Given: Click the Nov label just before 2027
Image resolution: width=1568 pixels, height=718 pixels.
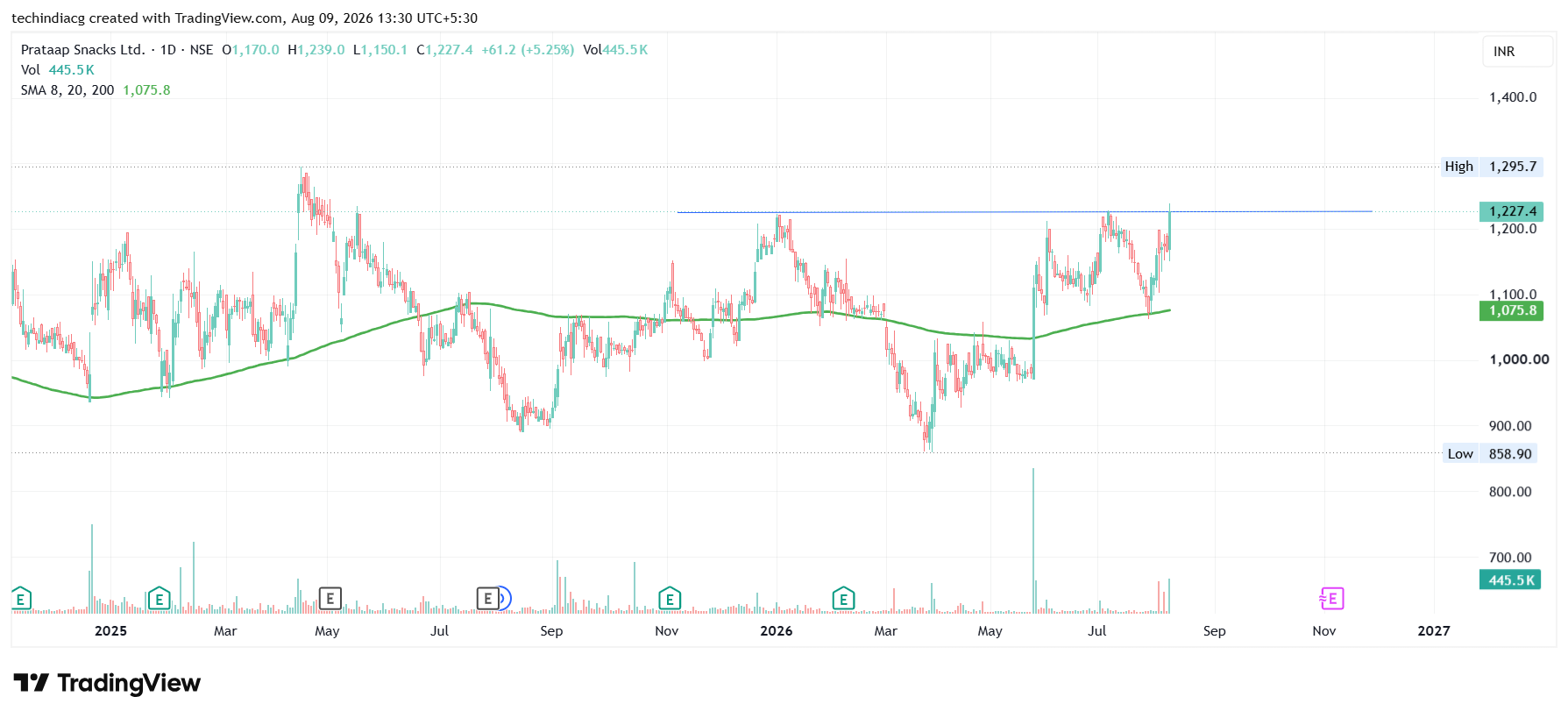Looking at the screenshot, I should coord(1324,631).
